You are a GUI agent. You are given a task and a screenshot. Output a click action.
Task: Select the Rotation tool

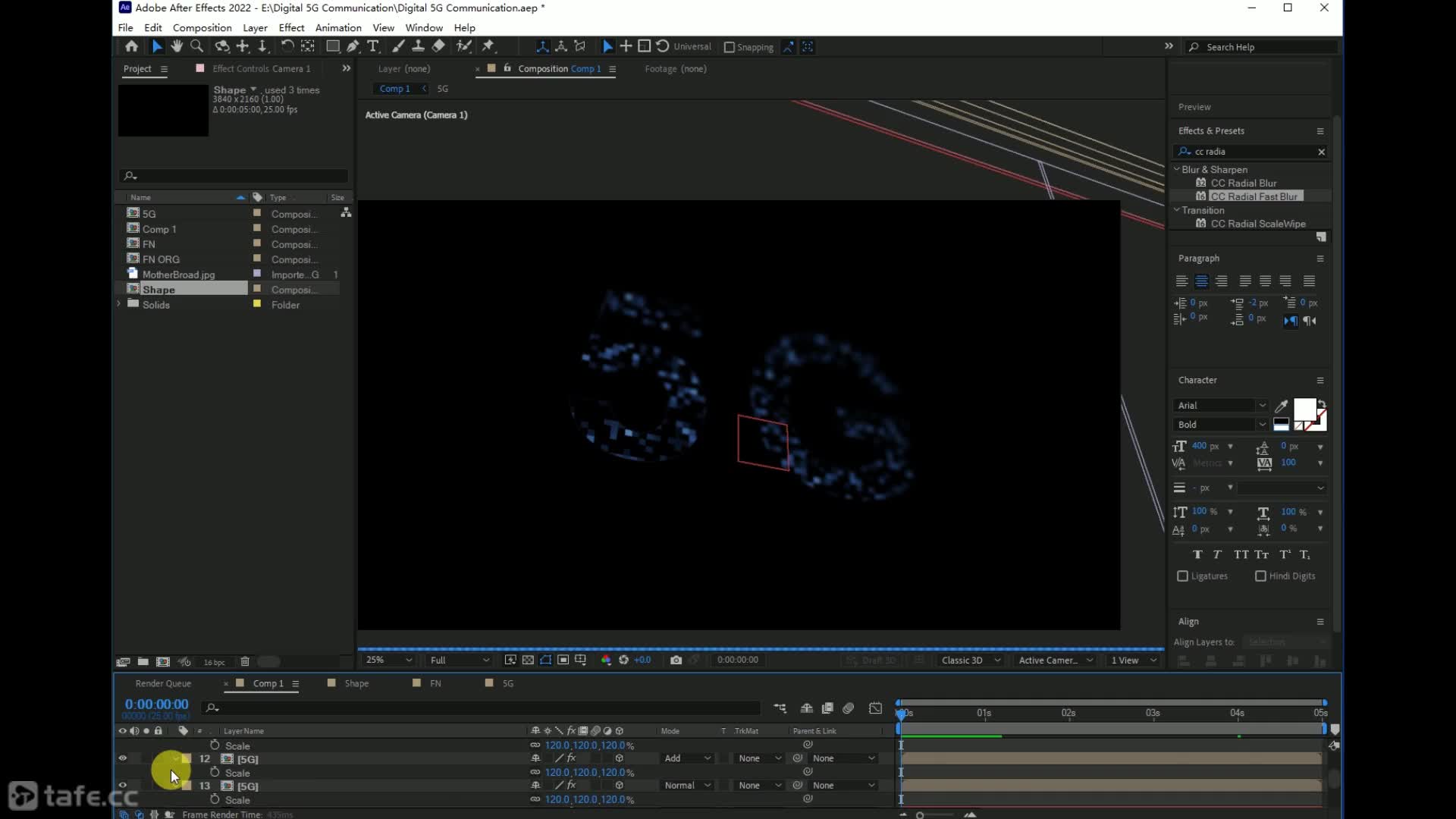(287, 46)
